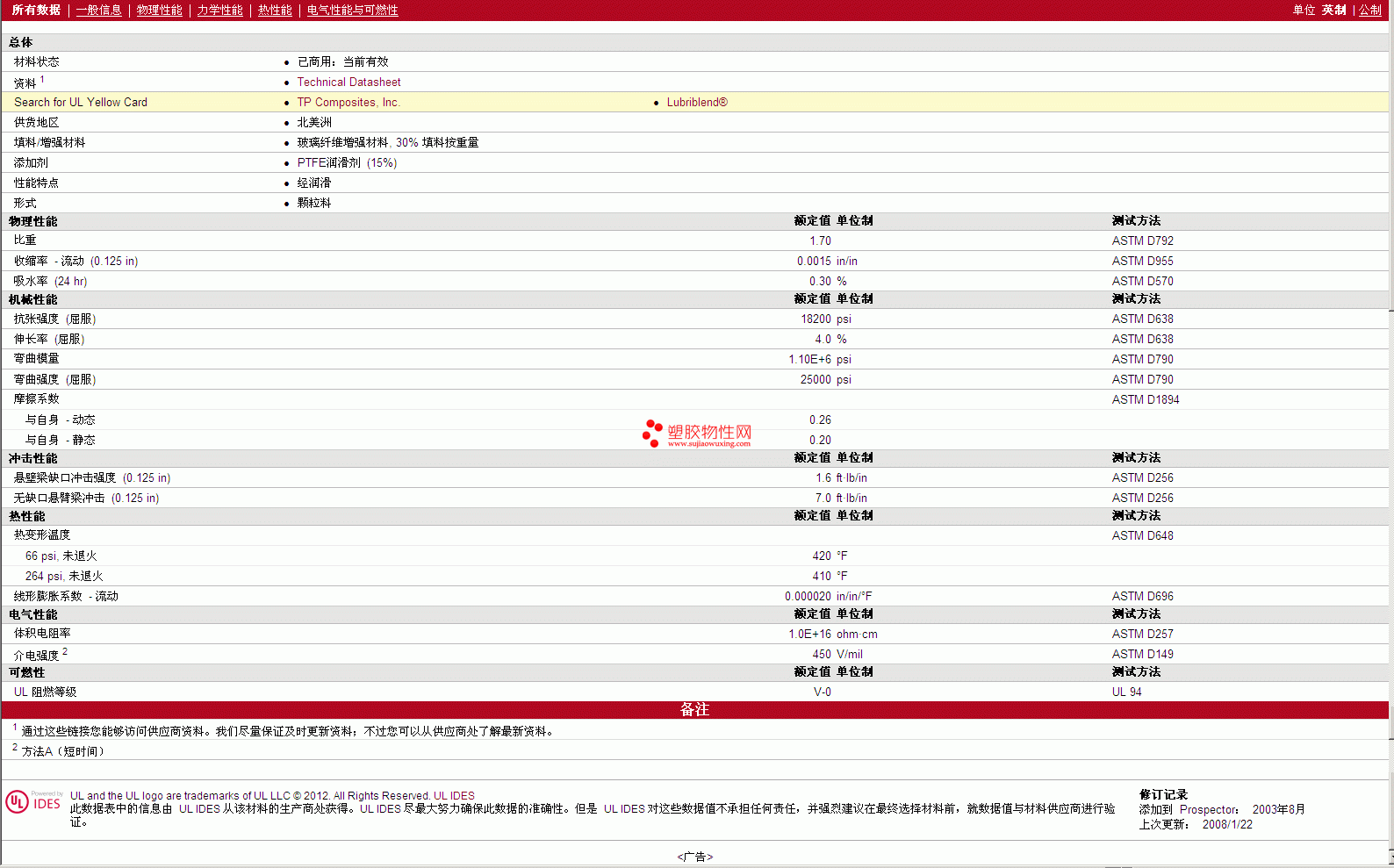Click UL flame rating V-0
1394x868 pixels.
[x=822, y=692]
